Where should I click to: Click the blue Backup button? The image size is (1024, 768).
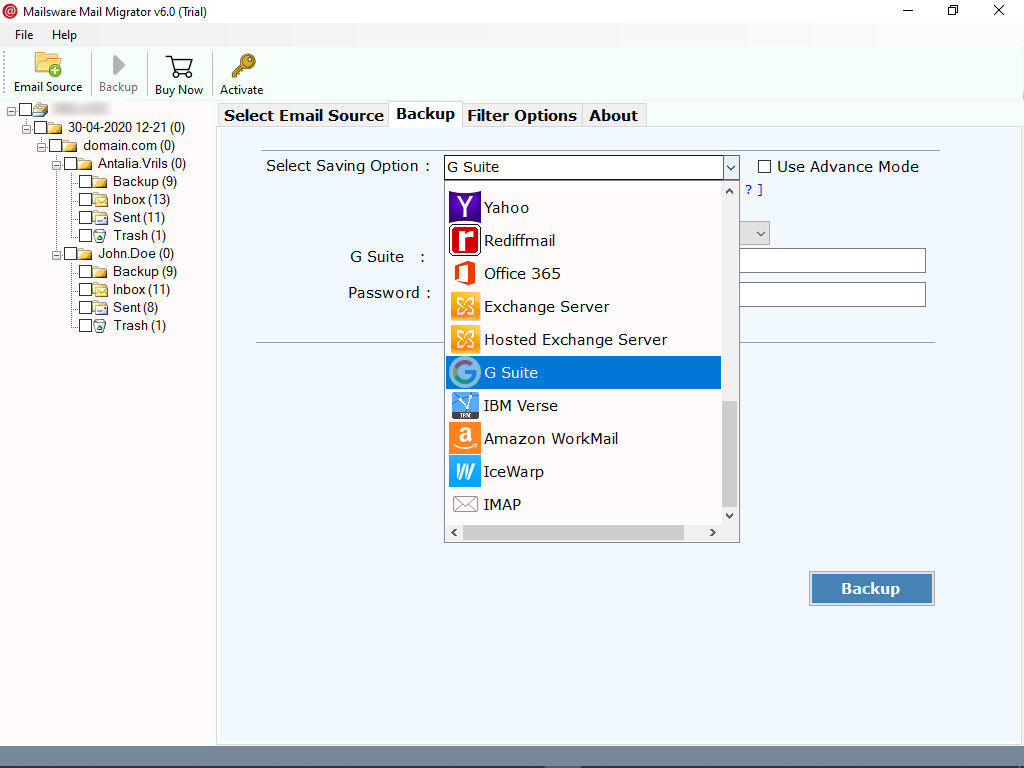[x=871, y=588]
